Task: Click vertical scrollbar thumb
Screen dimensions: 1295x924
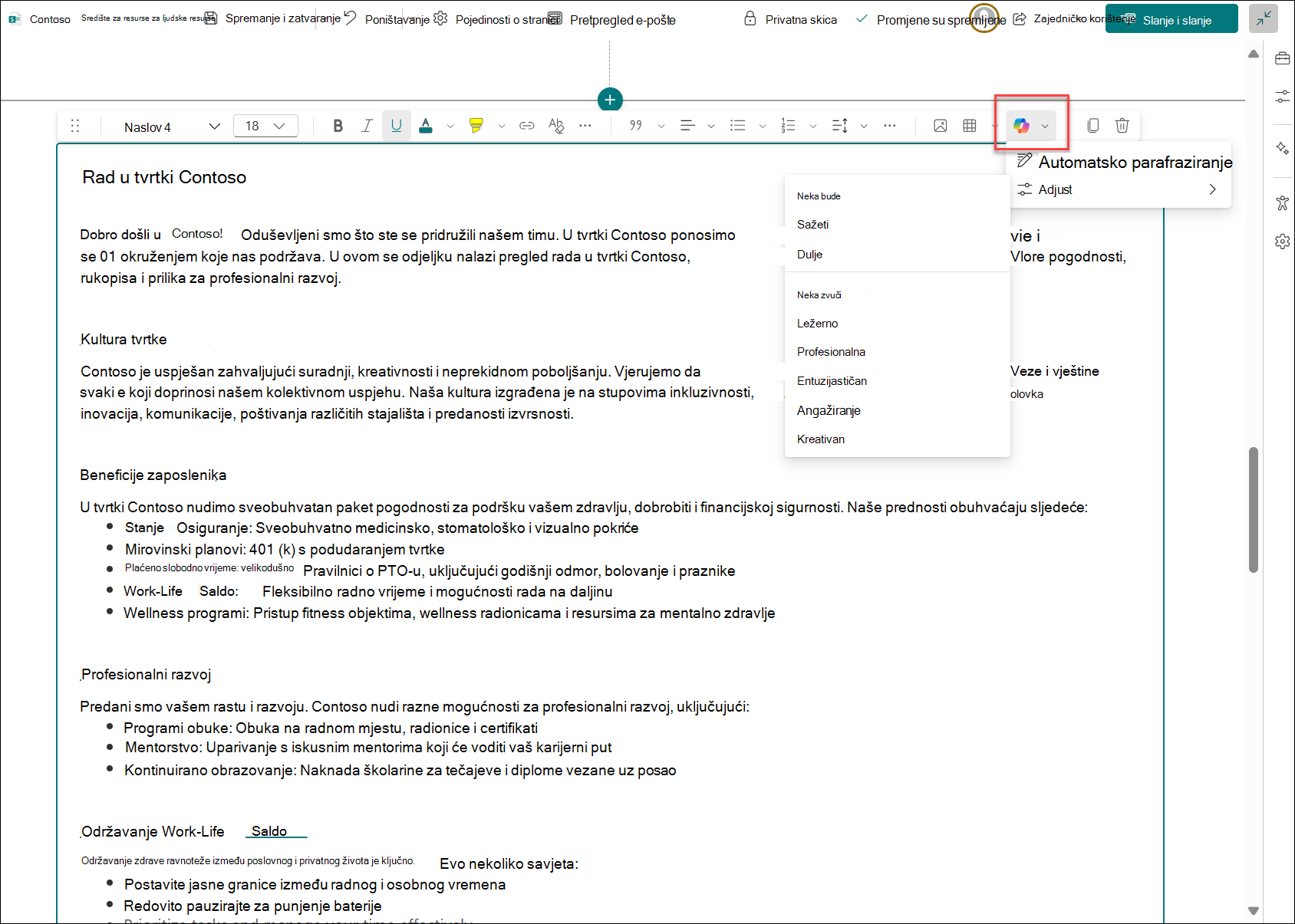Action: pyautogui.click(x=1254, y=509)
